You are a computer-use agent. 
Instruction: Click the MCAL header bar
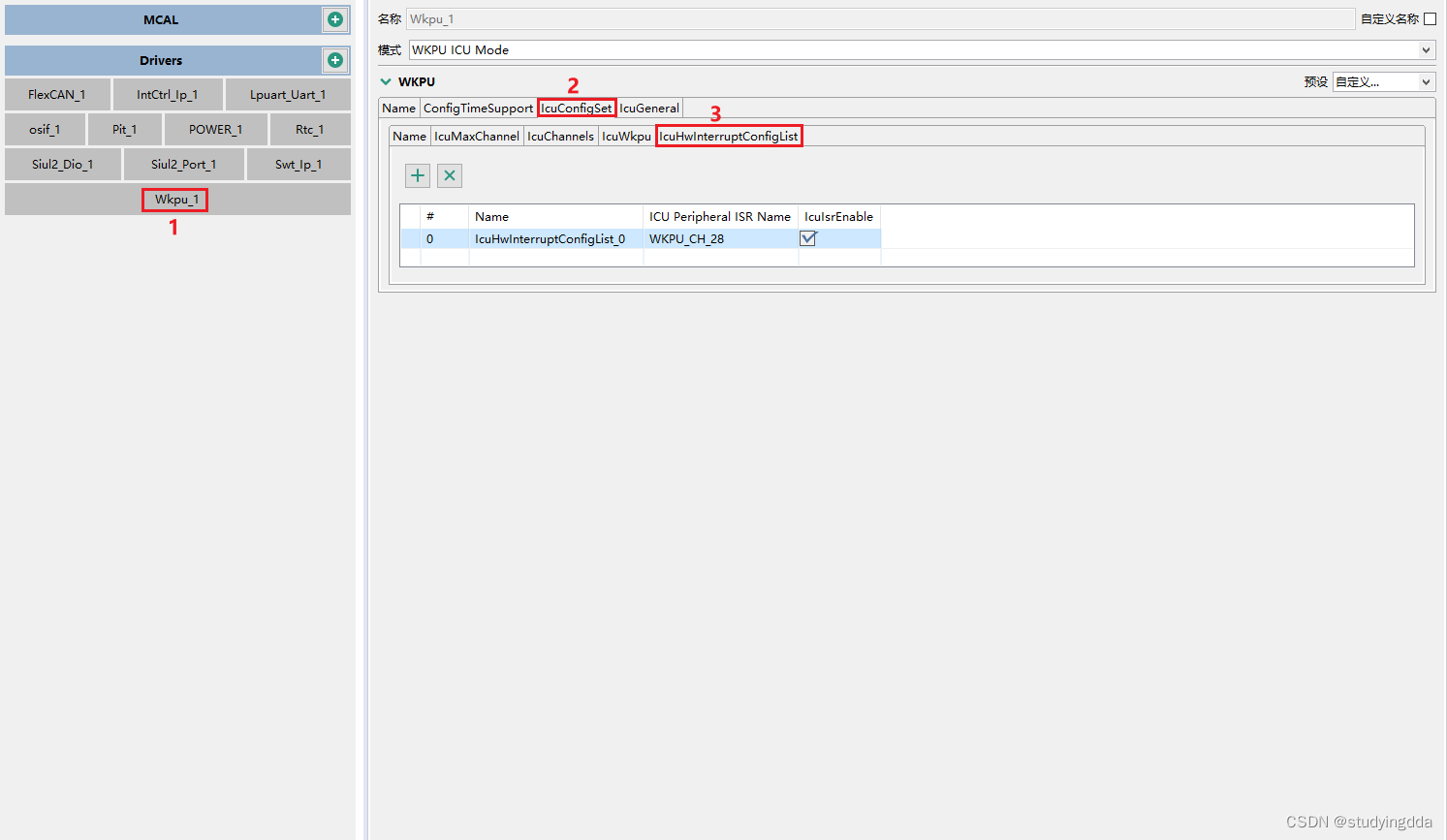(x=162, y=19)
